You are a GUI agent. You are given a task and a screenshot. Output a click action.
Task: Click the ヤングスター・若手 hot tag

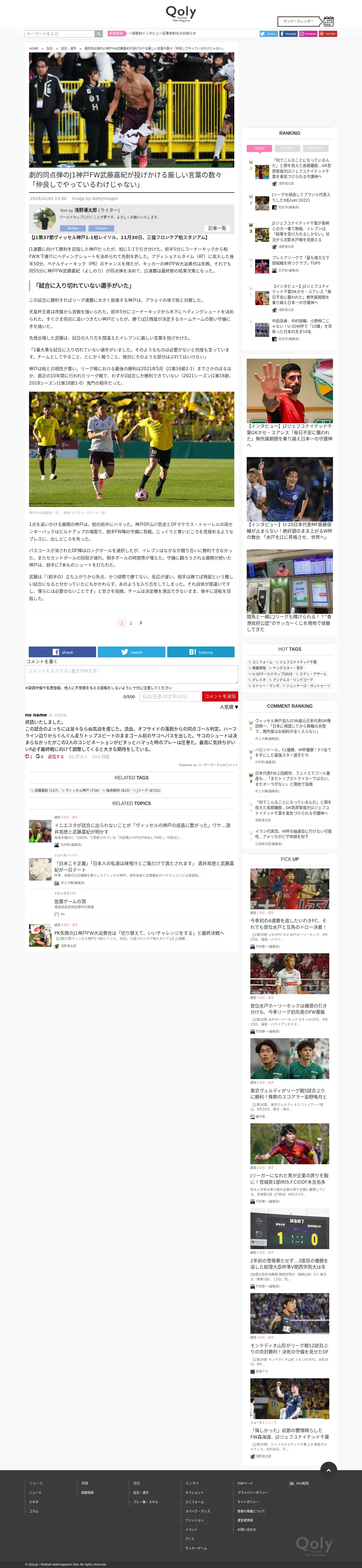coord(286,668)
